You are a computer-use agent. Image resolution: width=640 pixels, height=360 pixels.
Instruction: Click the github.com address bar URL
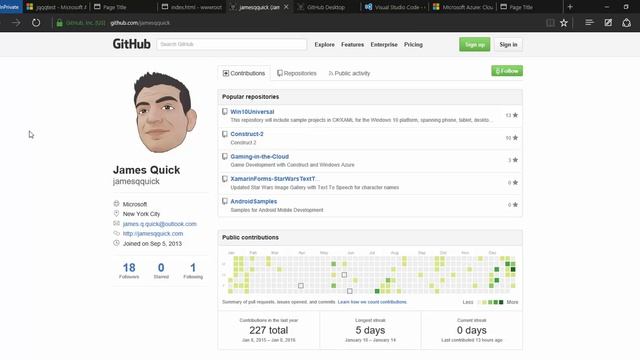point(140,23)
